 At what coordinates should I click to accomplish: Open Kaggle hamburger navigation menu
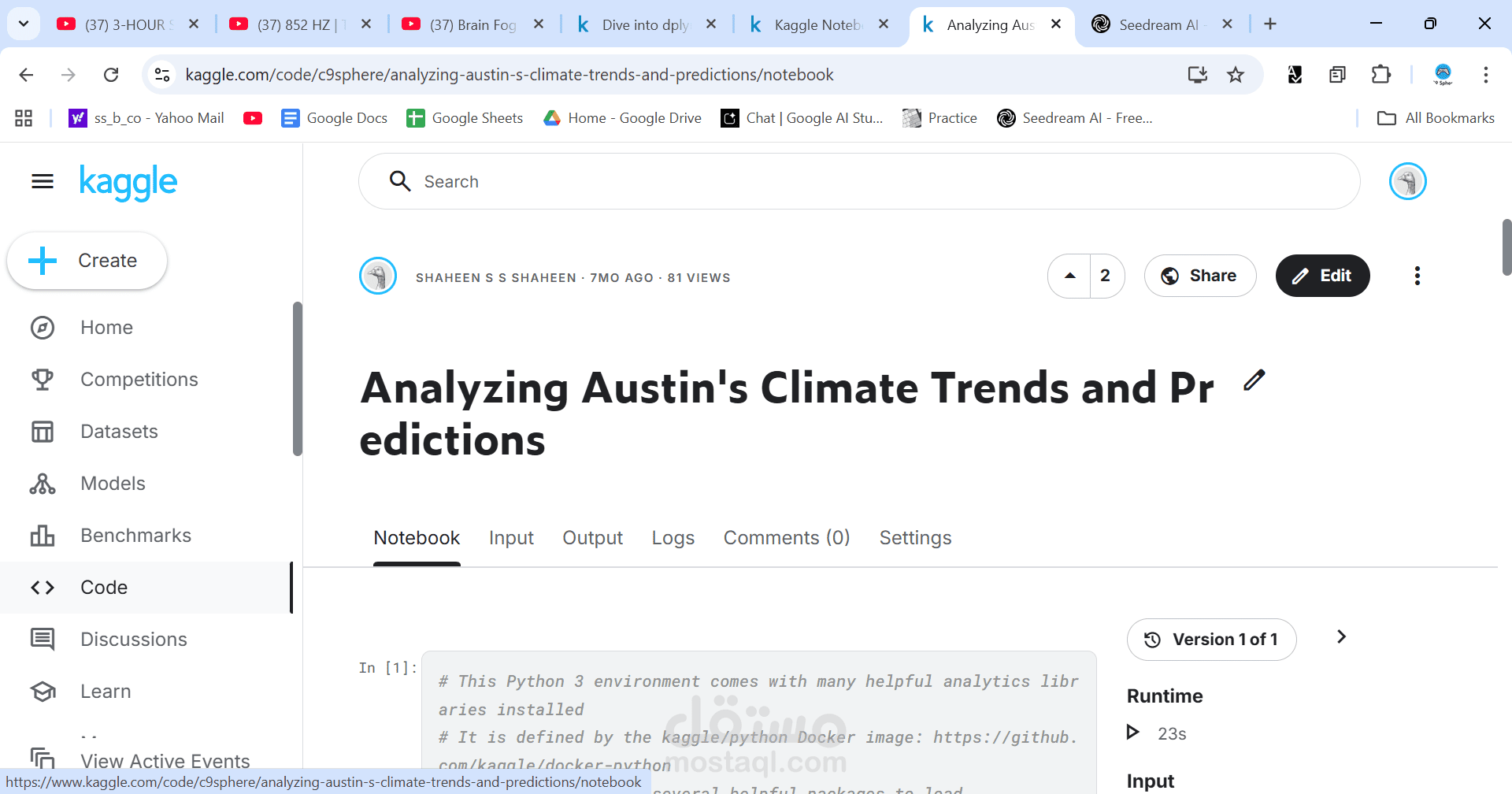click(x=43, y=182)
